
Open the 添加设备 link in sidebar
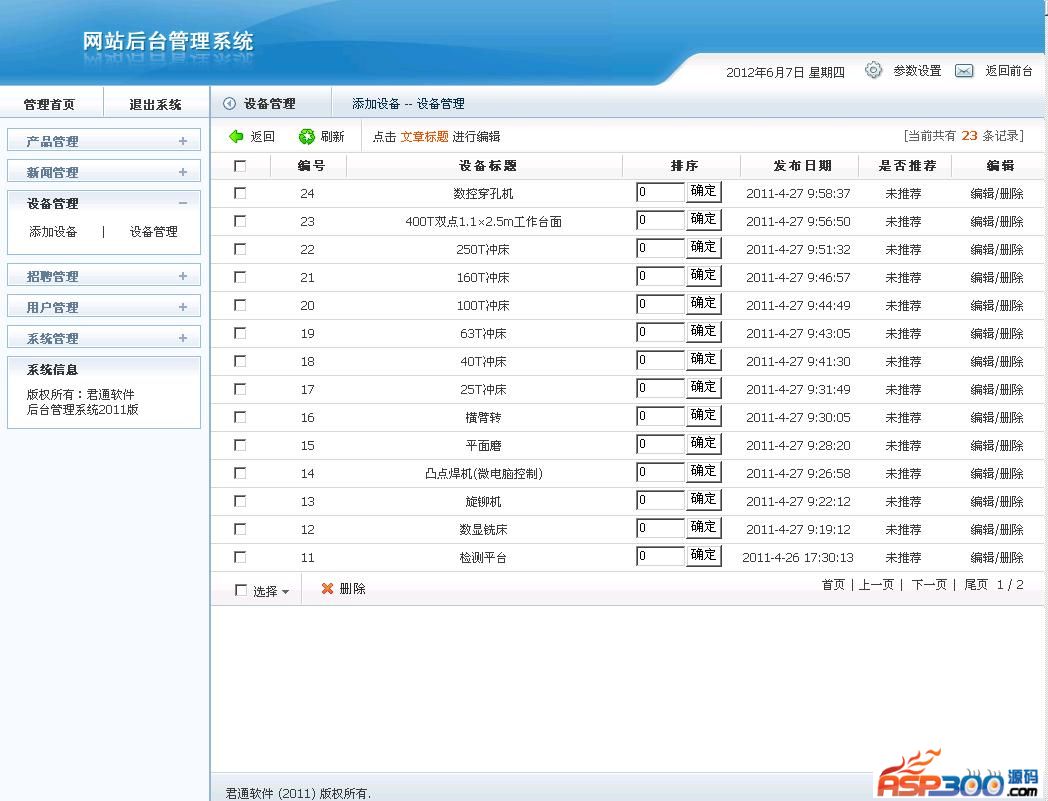53,232
